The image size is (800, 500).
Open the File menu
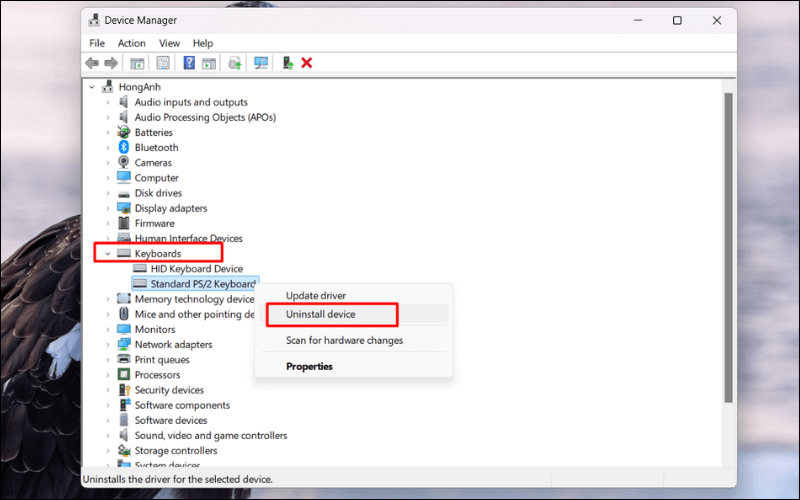97,43
